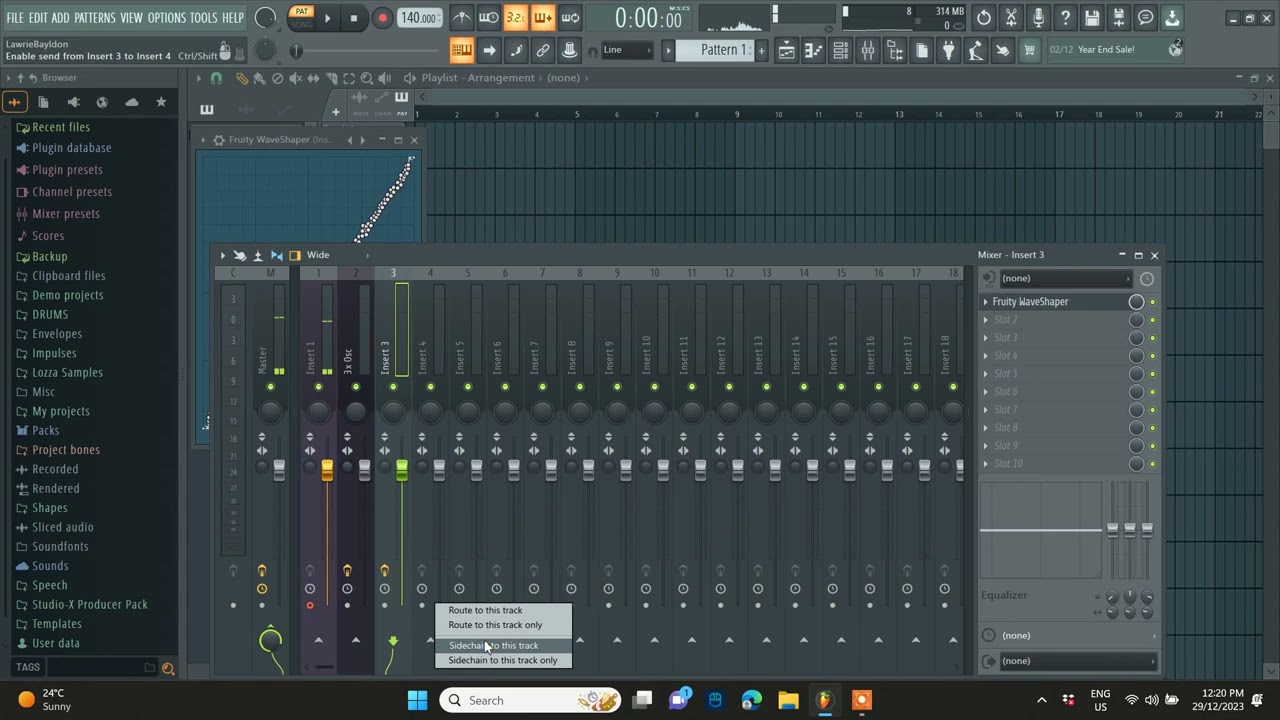Choose 'Route to this track only'
1280x720 pixels.
[495, 625]
